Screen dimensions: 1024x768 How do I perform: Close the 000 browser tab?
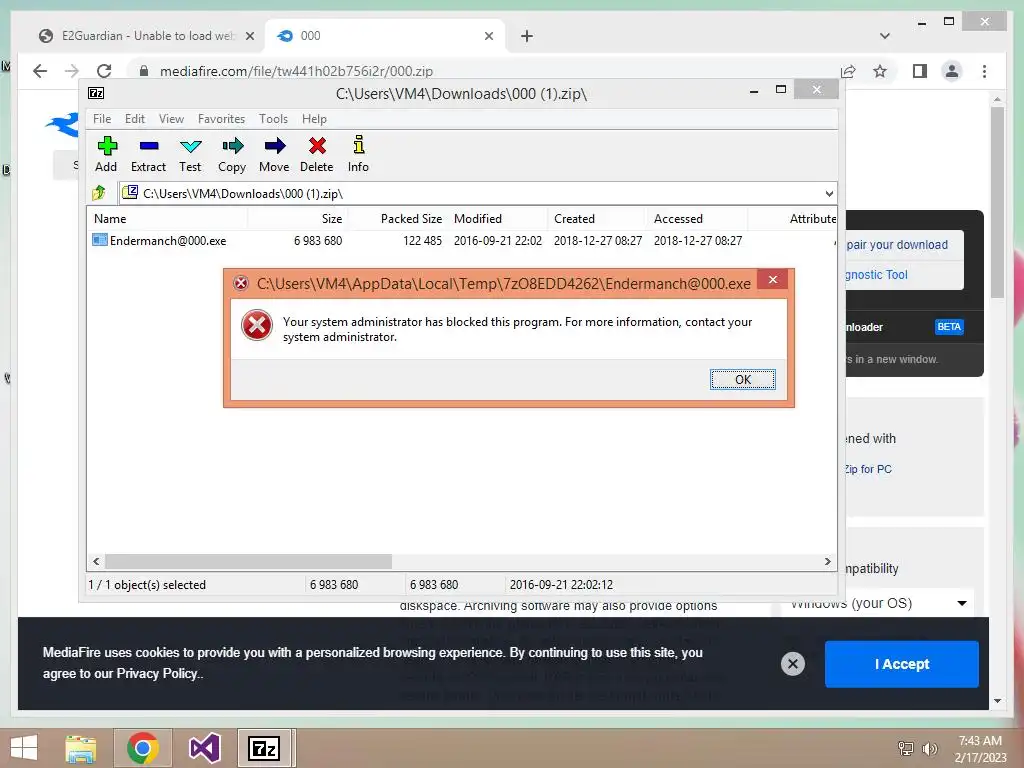[x=488, y=37]
